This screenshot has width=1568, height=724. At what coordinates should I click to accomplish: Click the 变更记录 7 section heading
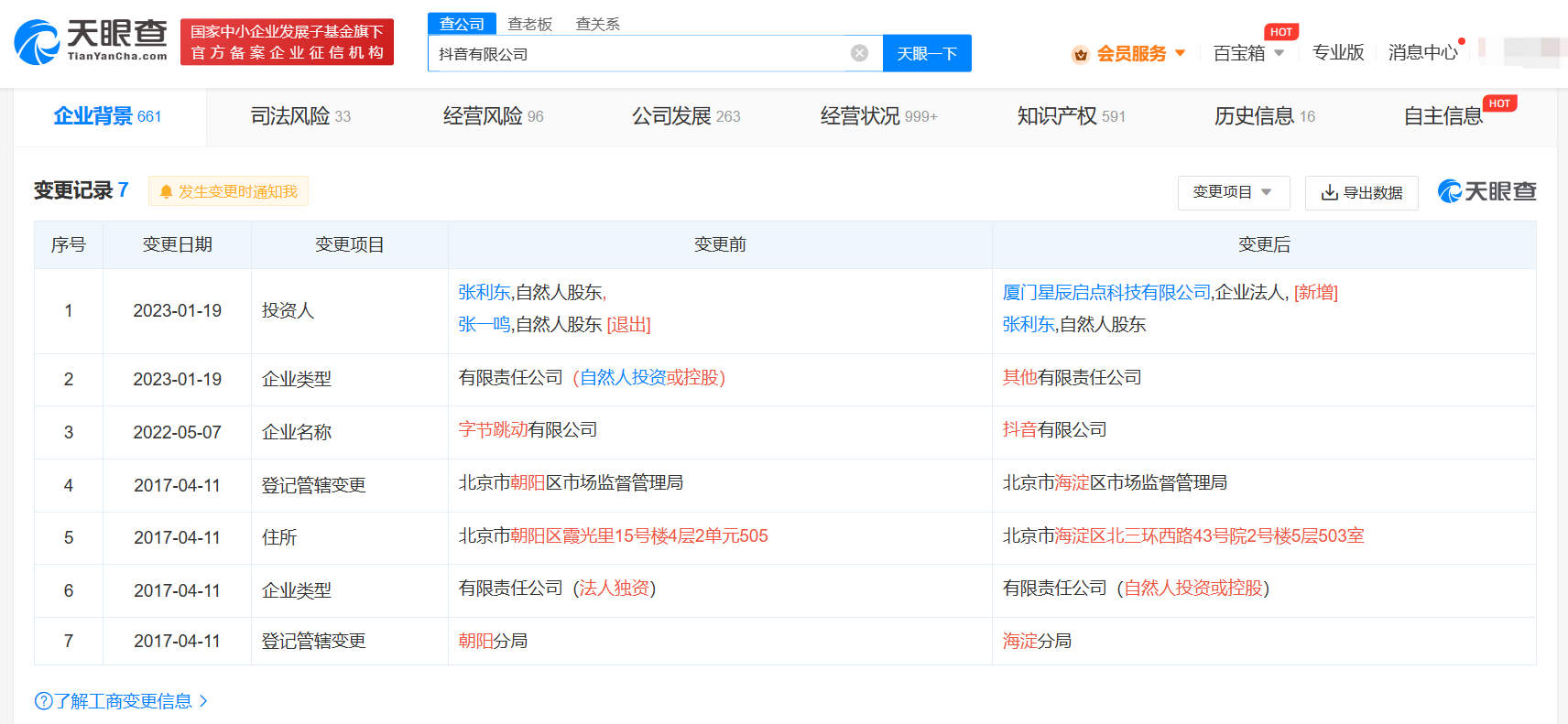pos(82,190)
